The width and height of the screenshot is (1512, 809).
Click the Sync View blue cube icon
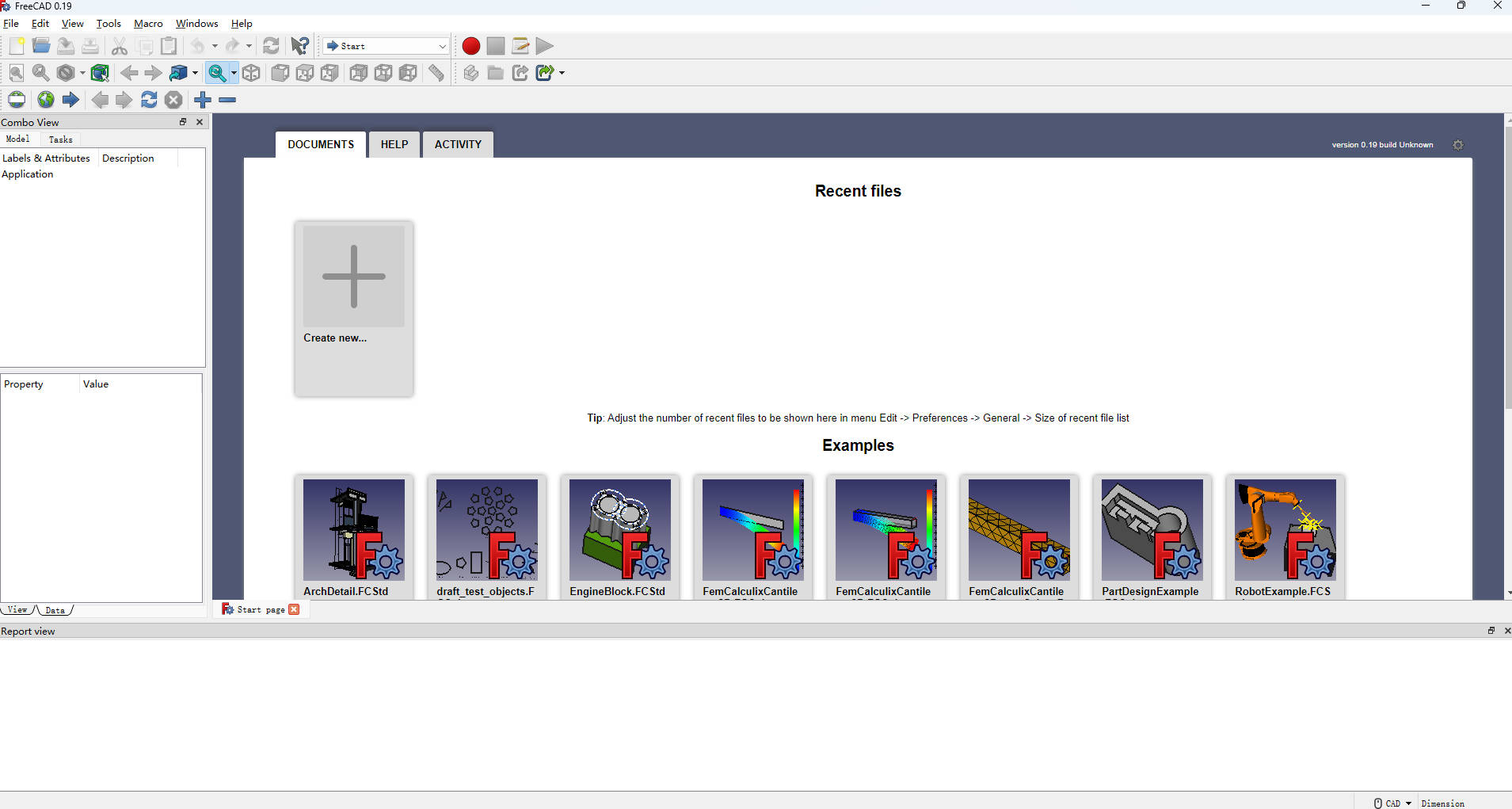(178, 73)
